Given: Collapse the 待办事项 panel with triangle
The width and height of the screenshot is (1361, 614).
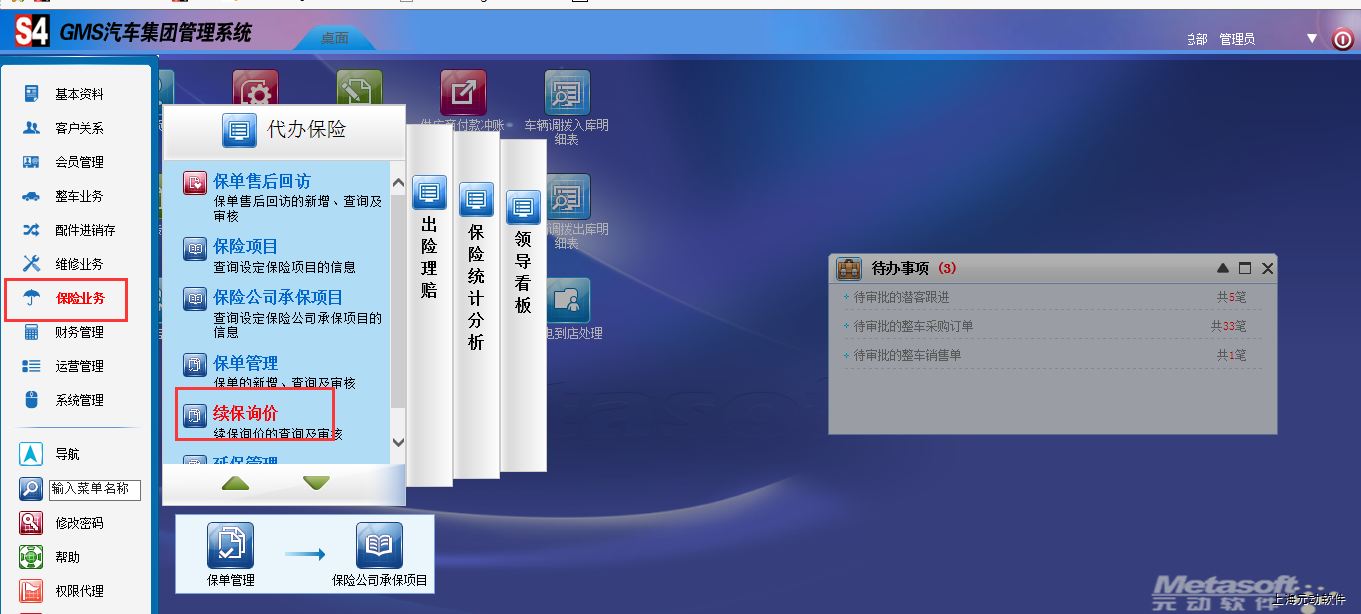Looking at the screenshot, I should pyautogui.click(x=1223, y=268).
